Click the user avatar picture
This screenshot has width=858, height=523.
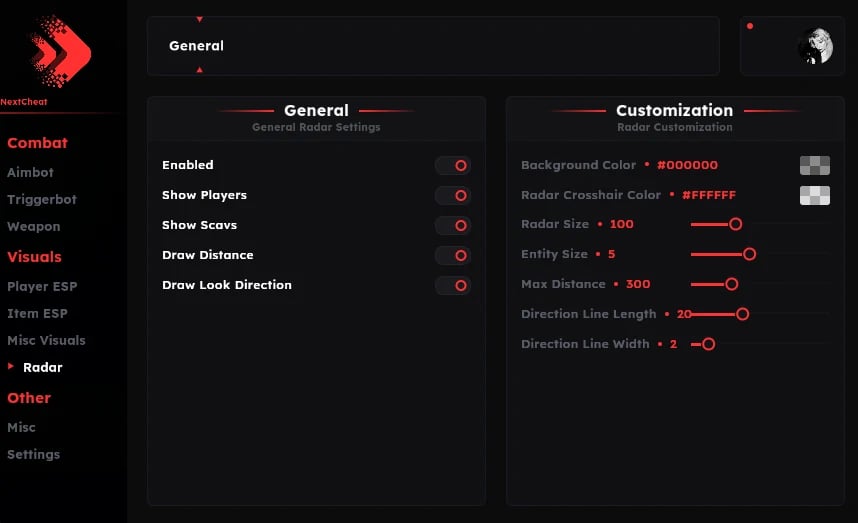(815, 46)
